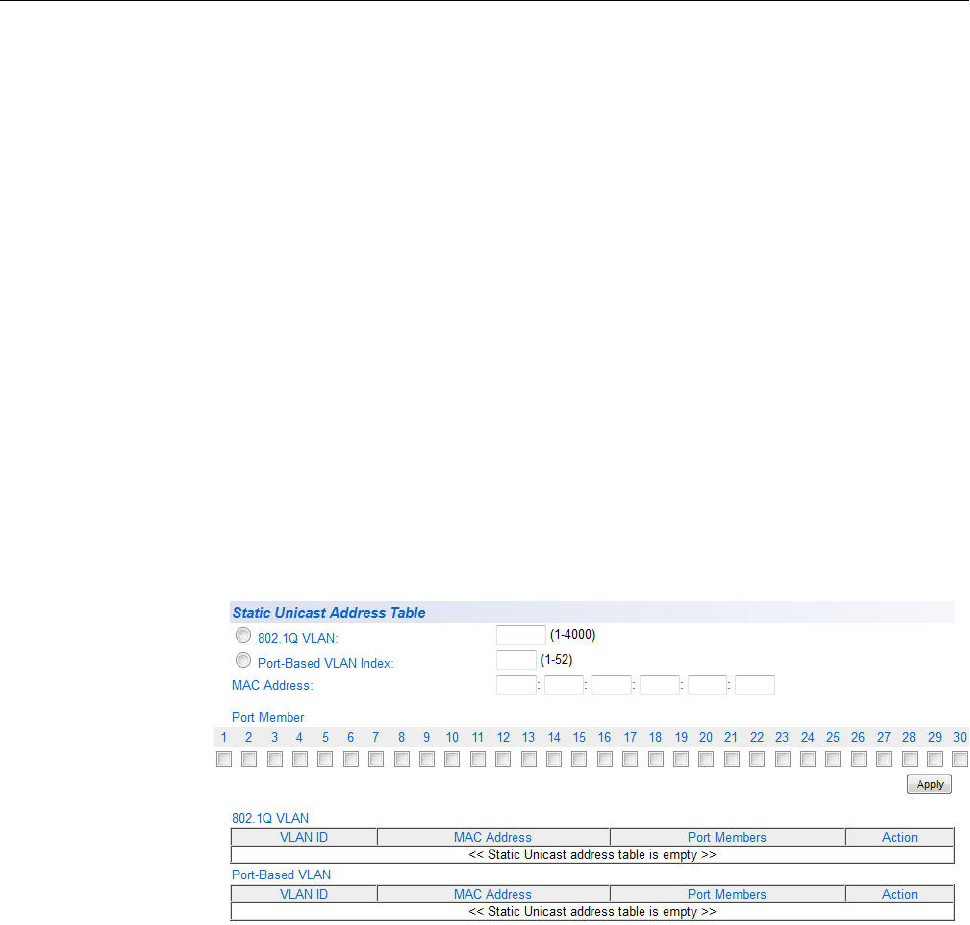Check port member 10 checkbox
Viewport: 970px width, 925px height.
(452, 759)
